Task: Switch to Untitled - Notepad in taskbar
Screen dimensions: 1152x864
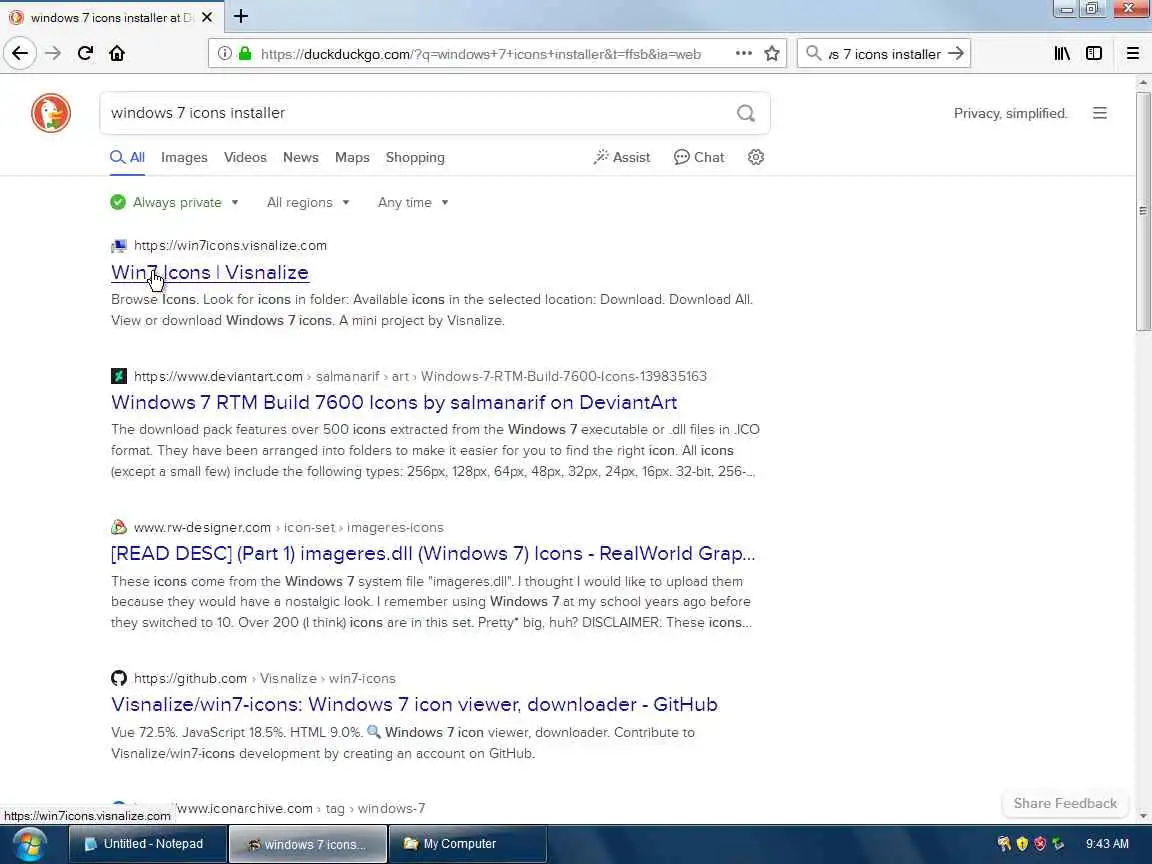Action: [x=147, y=843]
